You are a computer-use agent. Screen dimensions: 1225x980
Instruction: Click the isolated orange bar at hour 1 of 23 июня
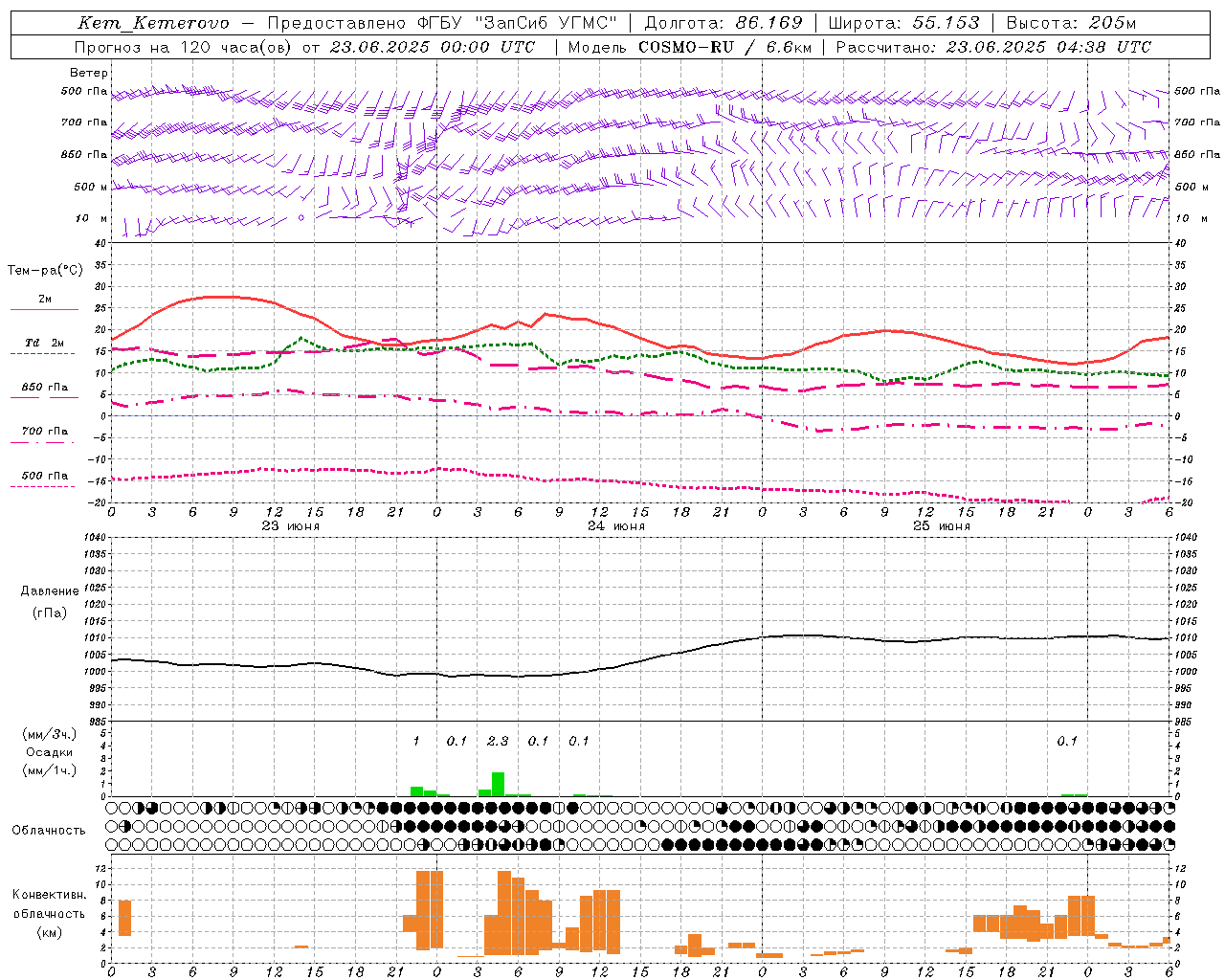point(124,919)
